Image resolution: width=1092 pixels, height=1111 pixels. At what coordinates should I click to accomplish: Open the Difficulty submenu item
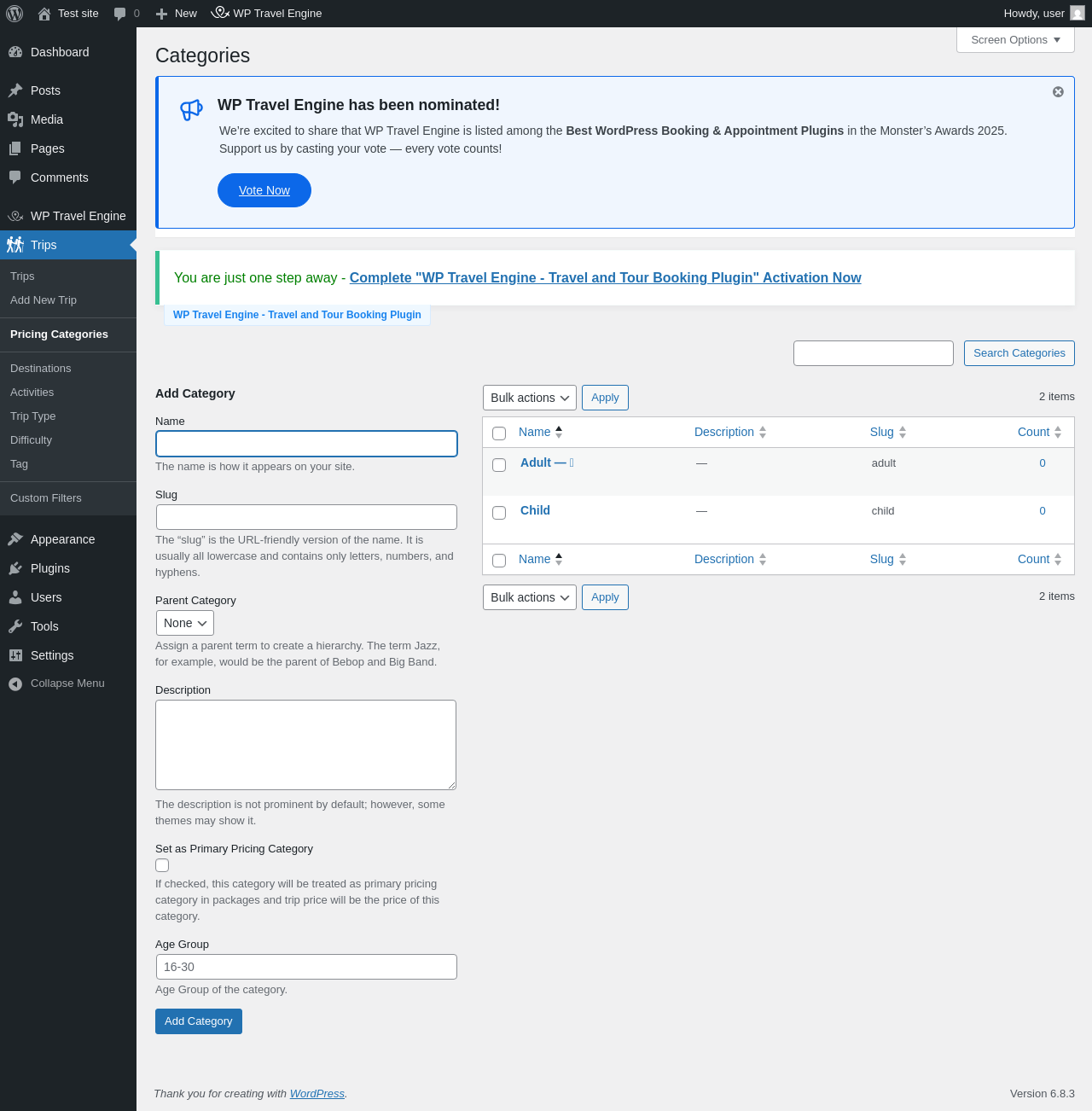pyautogui.click(x=68, y=440)
